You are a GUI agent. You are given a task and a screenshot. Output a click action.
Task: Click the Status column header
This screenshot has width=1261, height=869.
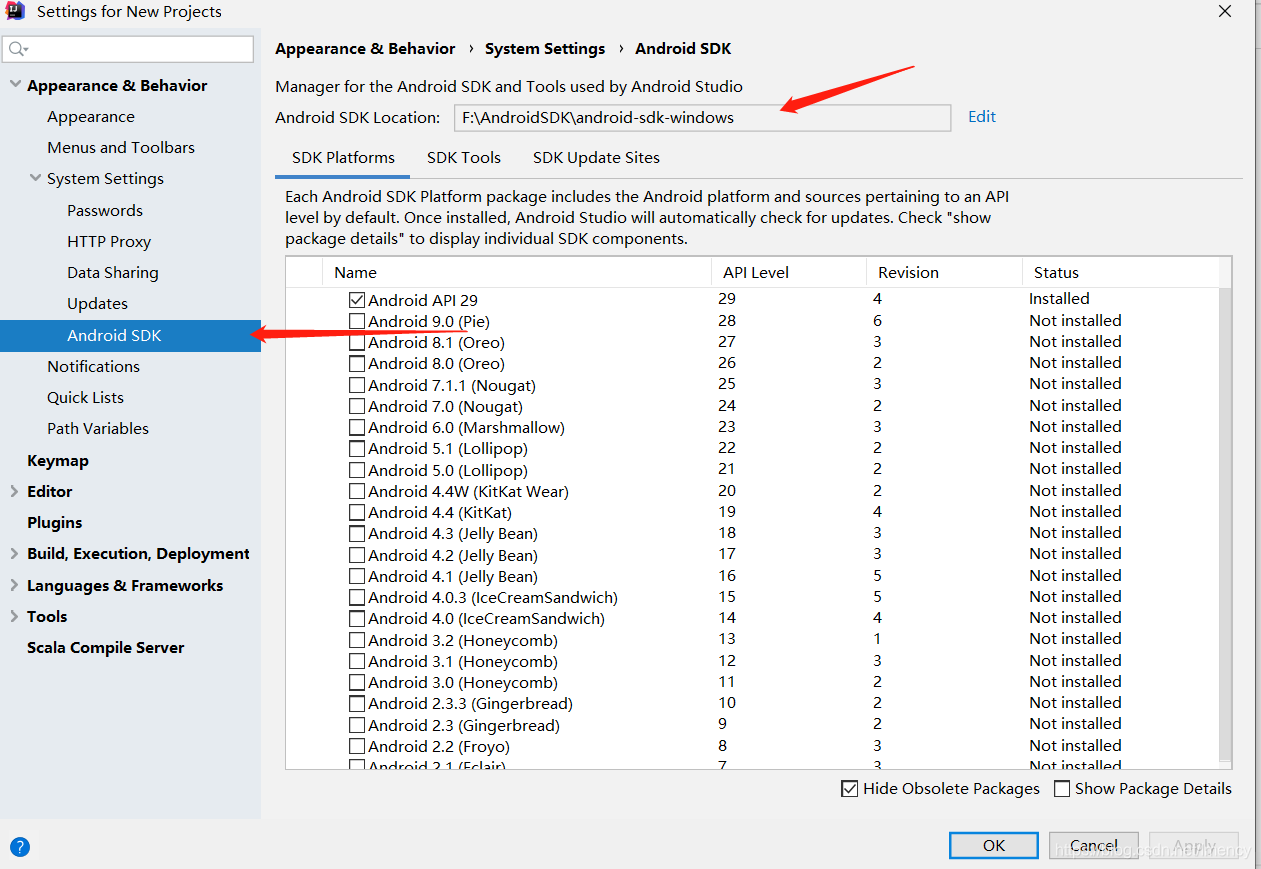[1120, 272]
